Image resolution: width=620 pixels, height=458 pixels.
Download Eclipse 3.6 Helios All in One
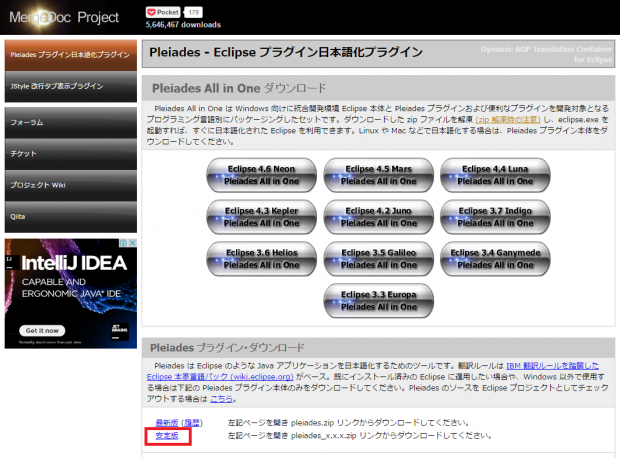click(x=261, y=259)
